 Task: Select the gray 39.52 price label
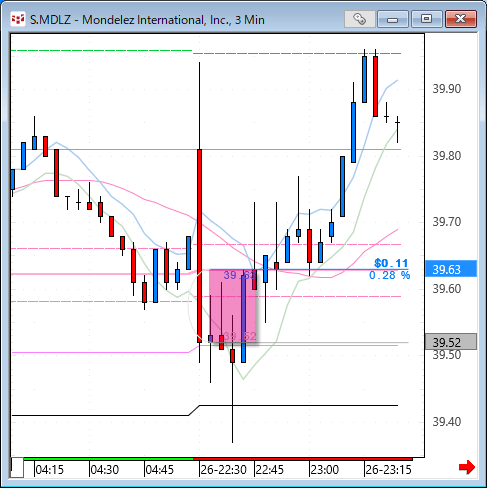point(451,342)
